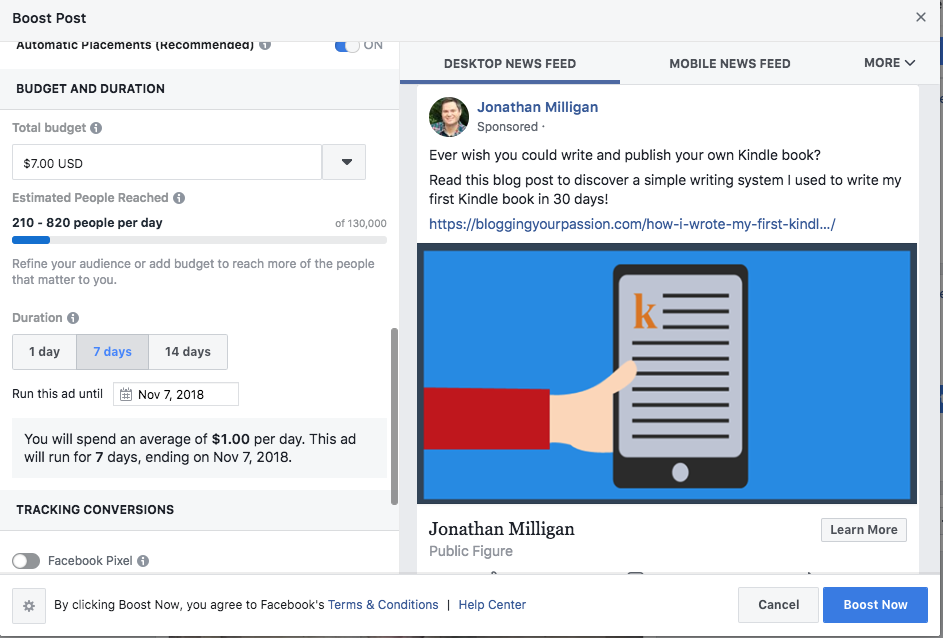Click the '210 - 820 people per day' text
943x638 pixels.
click(87, 222)
